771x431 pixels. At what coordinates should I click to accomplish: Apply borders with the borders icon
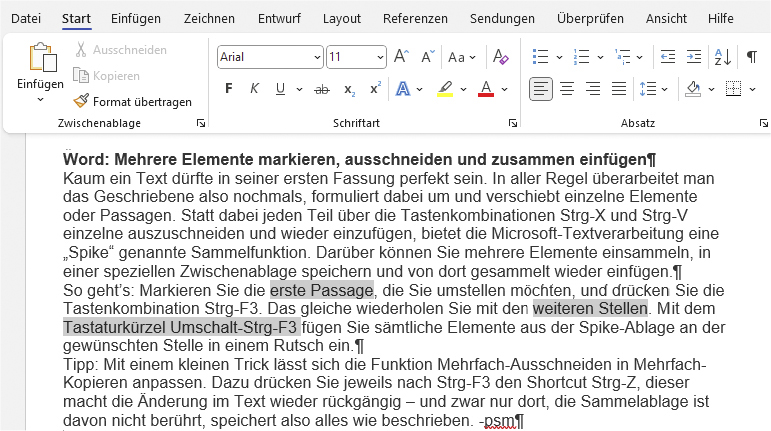coord(733,89)
